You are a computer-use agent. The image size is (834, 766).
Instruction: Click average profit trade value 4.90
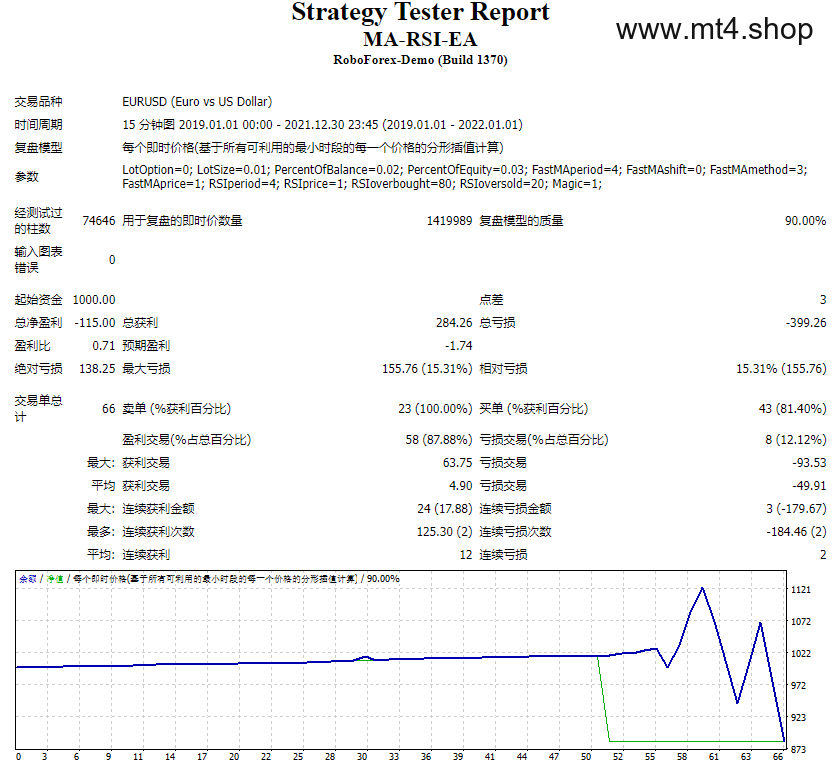[461, 486]
